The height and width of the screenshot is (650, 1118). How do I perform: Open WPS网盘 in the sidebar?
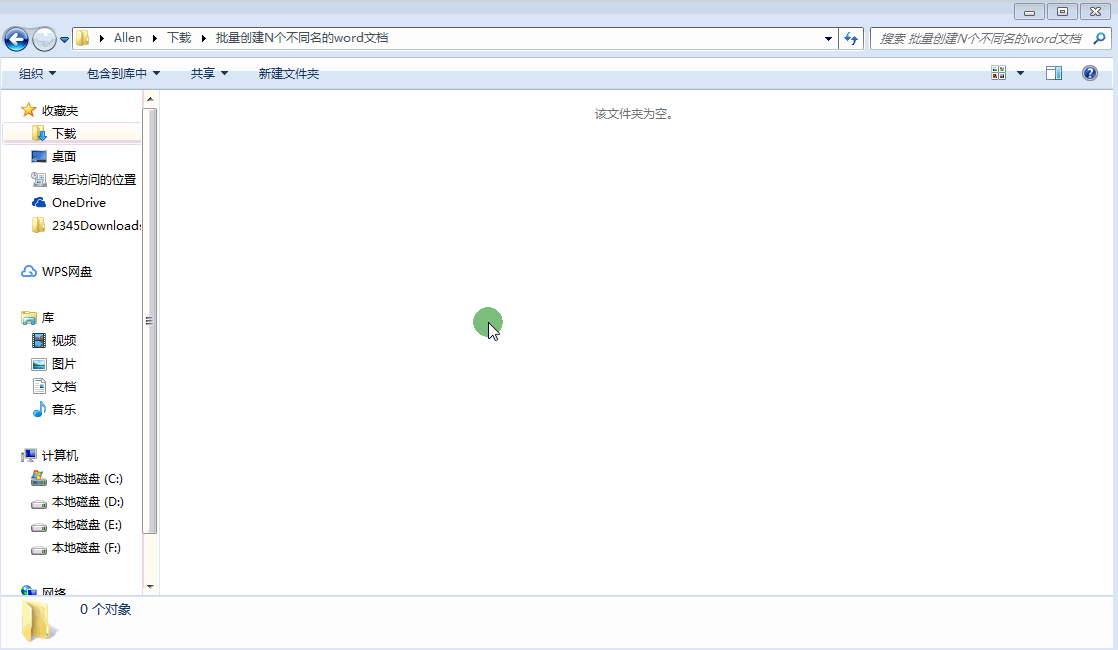tap(67, 272)
